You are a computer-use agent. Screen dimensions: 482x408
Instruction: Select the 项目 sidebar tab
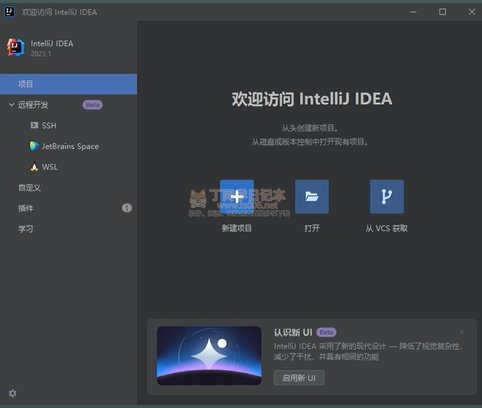(x=68, y=84)
